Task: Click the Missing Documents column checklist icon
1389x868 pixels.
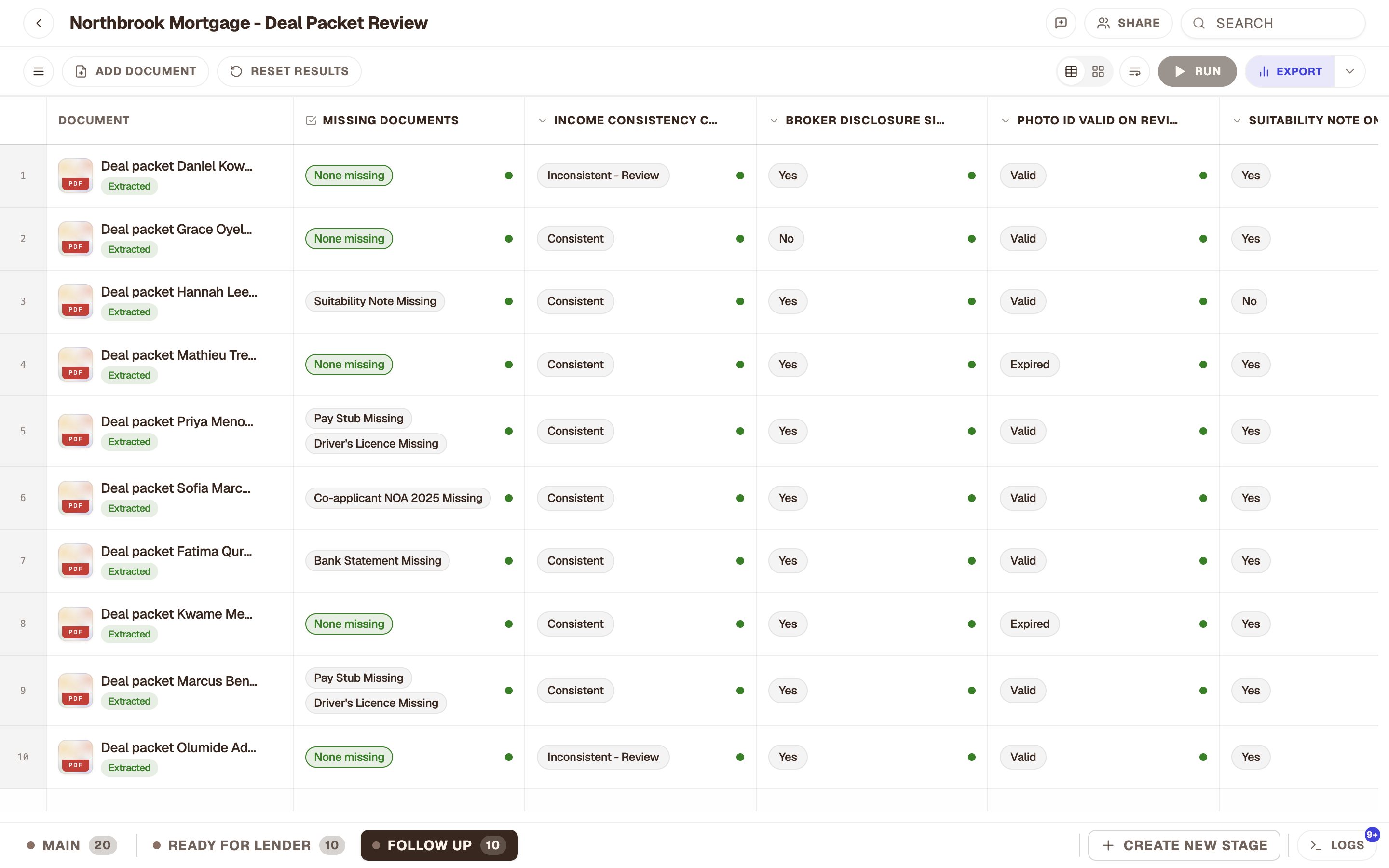Action: click(311, 121)
